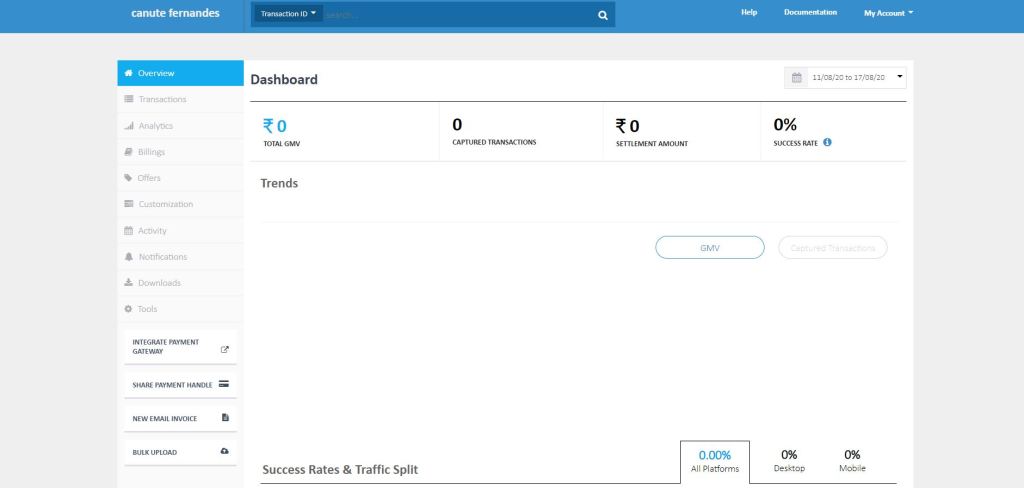
Task: Select Billings in the sidebar
Action: click(x=181, y=152)
